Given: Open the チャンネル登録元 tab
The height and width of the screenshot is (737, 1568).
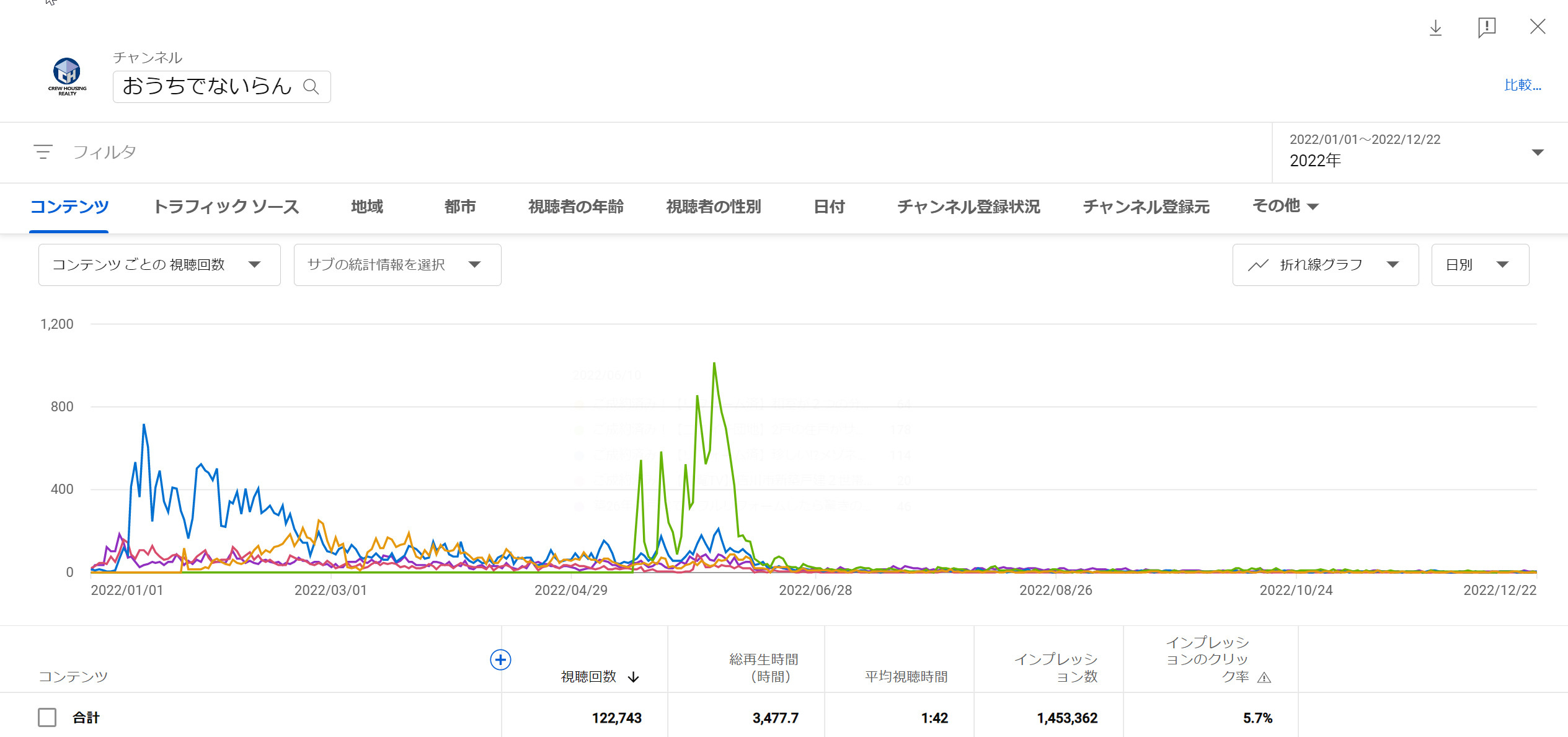Looking at the screenshot, I should click(x=1146, y=207).
